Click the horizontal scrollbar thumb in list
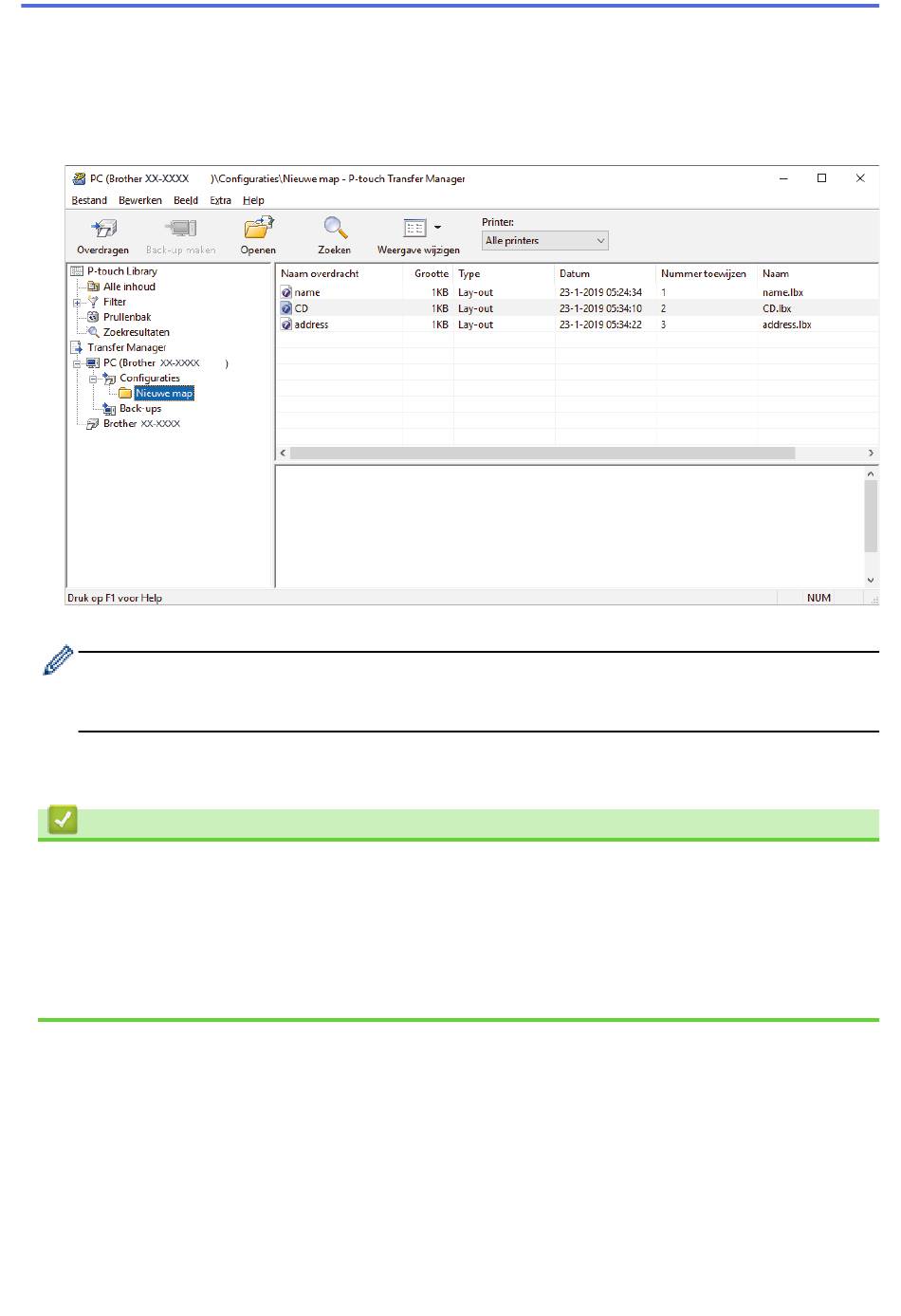 point(542,454)
